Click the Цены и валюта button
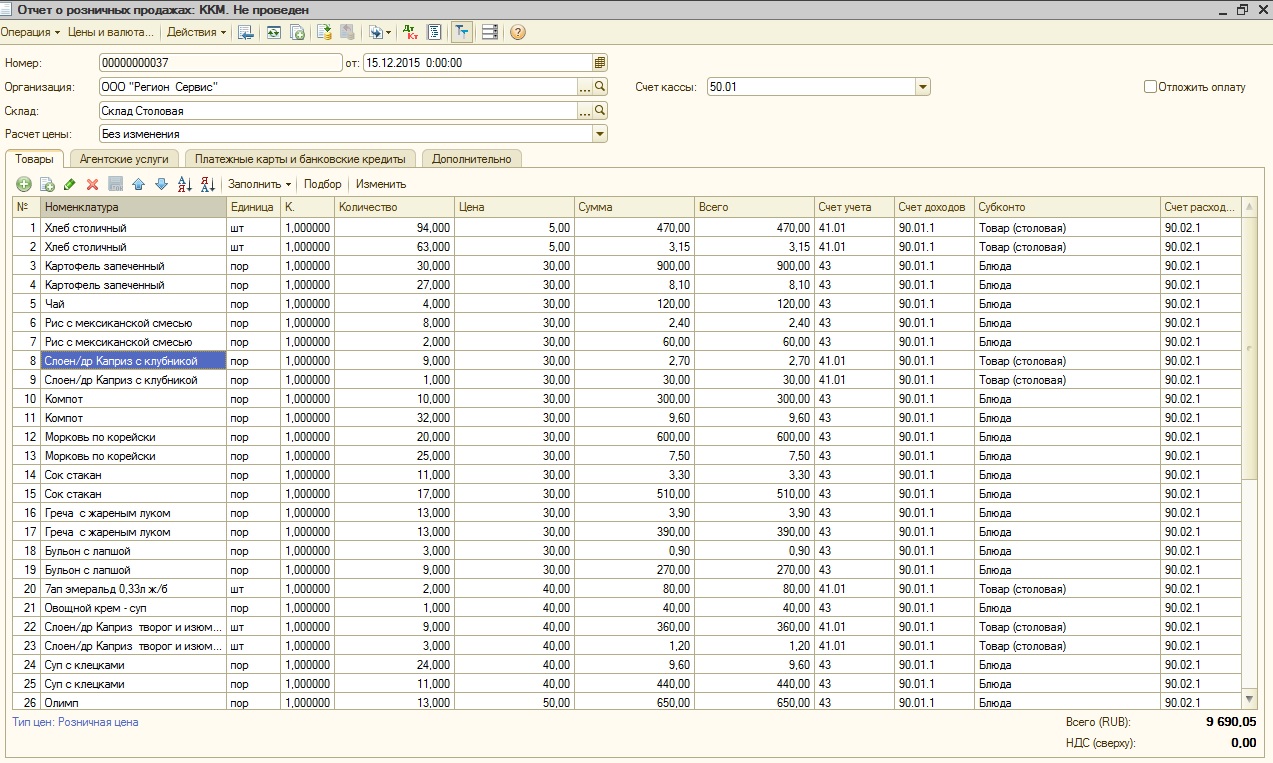 click(111, 32)
